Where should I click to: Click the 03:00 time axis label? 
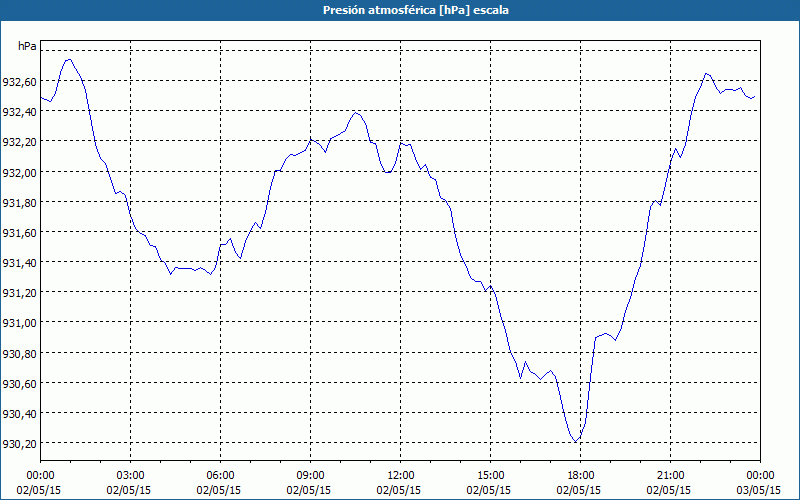pyautogui.click(x=131, y=475)
